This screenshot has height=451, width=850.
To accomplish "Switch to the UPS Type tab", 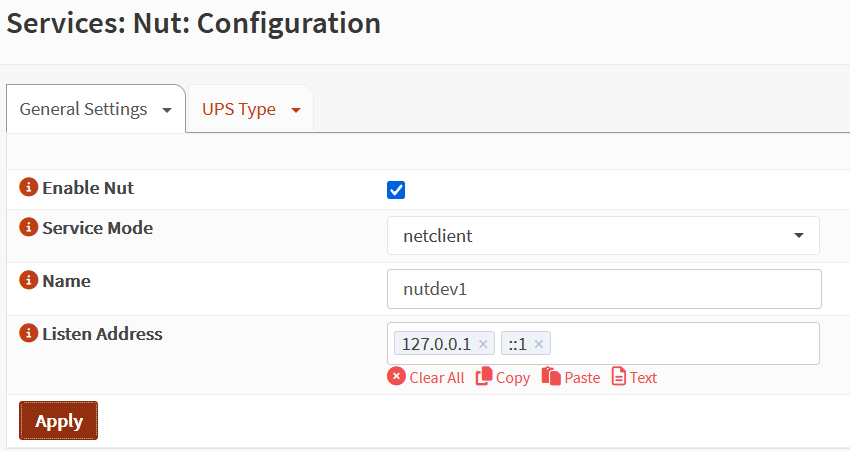I will pyautogui.click(x=239, y=109).
